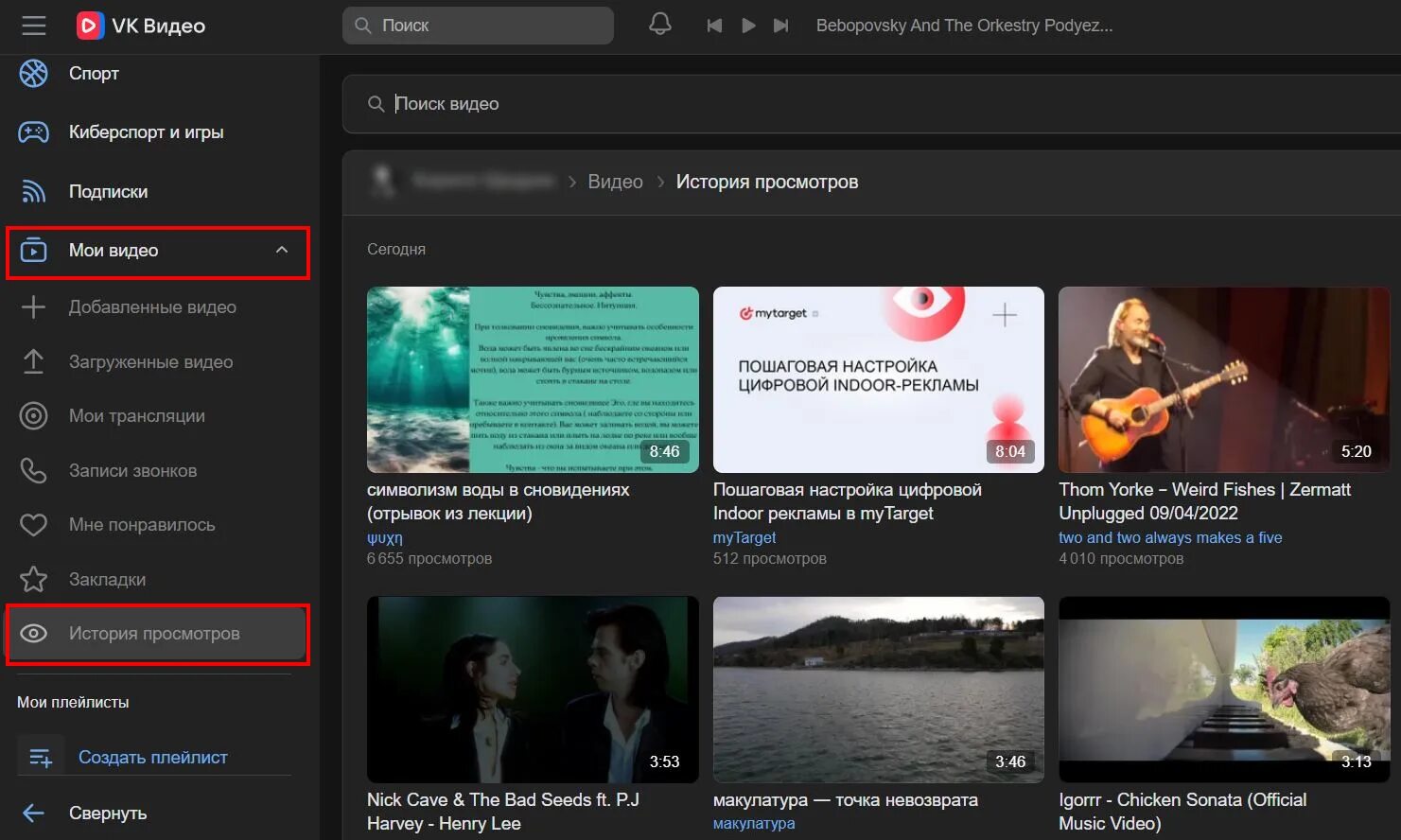The image size is (1401, 840).
Task: Click the VK Видео logo
Action: coord(141,26)
